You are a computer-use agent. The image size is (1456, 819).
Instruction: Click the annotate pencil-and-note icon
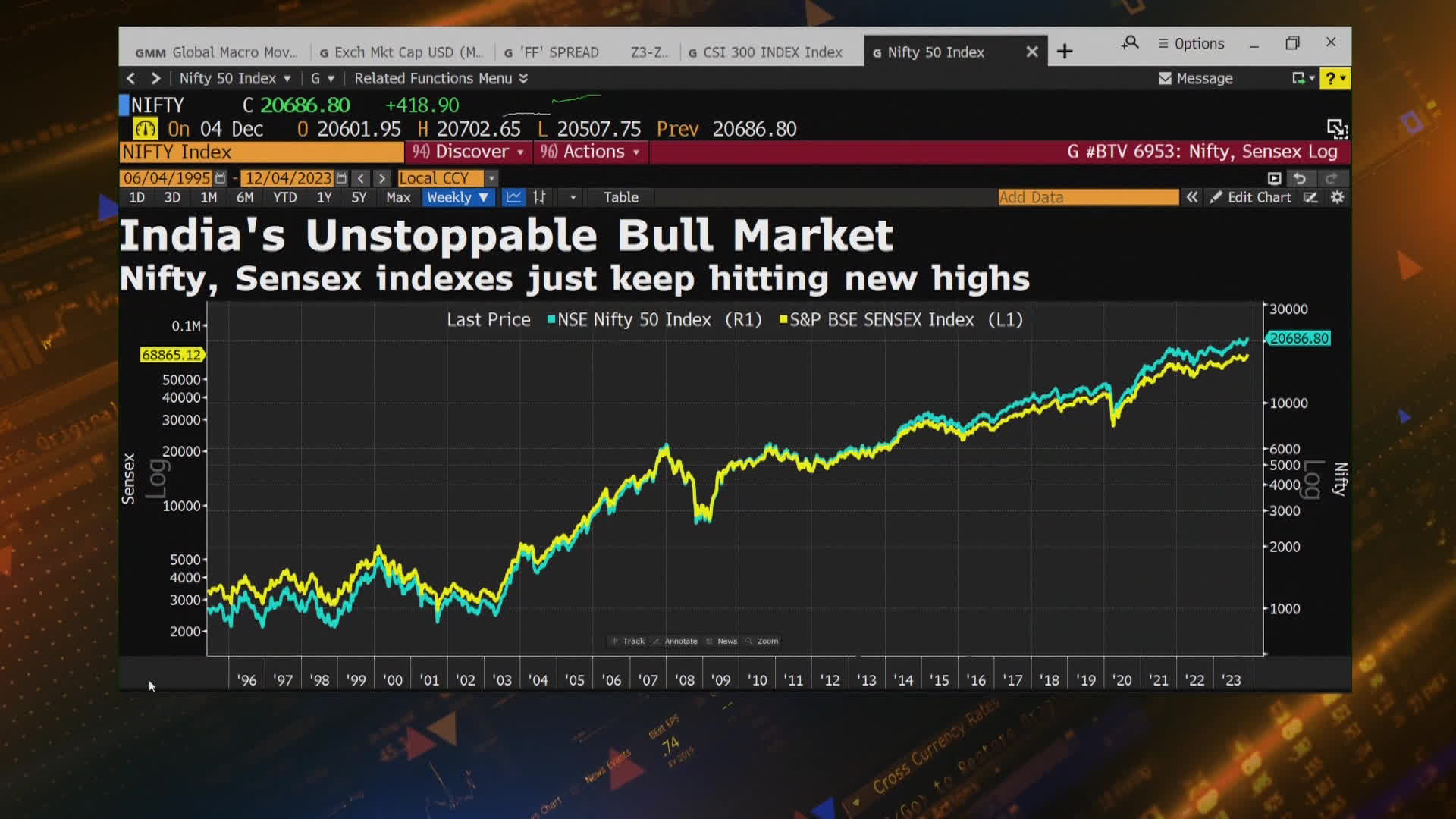point(1310,197)
